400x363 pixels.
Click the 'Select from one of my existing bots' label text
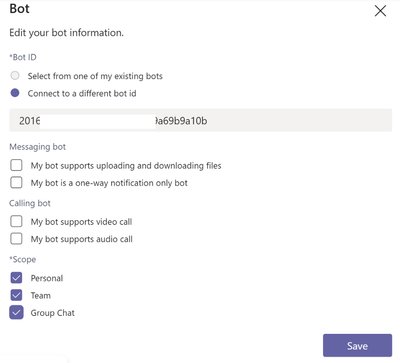point(95,76)
